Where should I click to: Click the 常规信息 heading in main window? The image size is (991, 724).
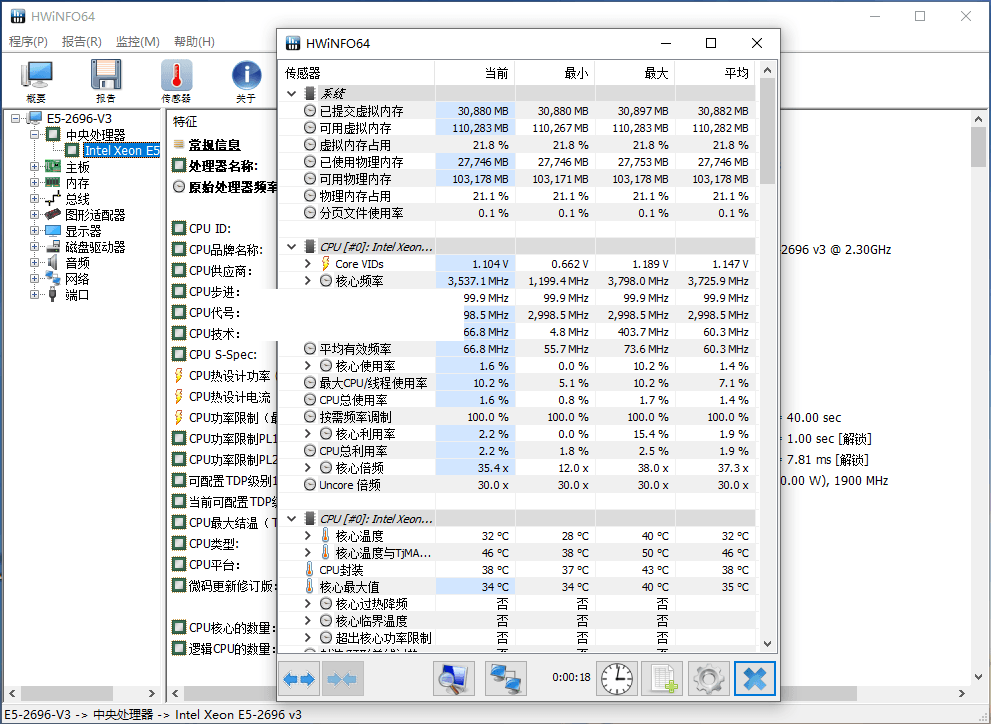pyautogui.click(x=214, y=145)
